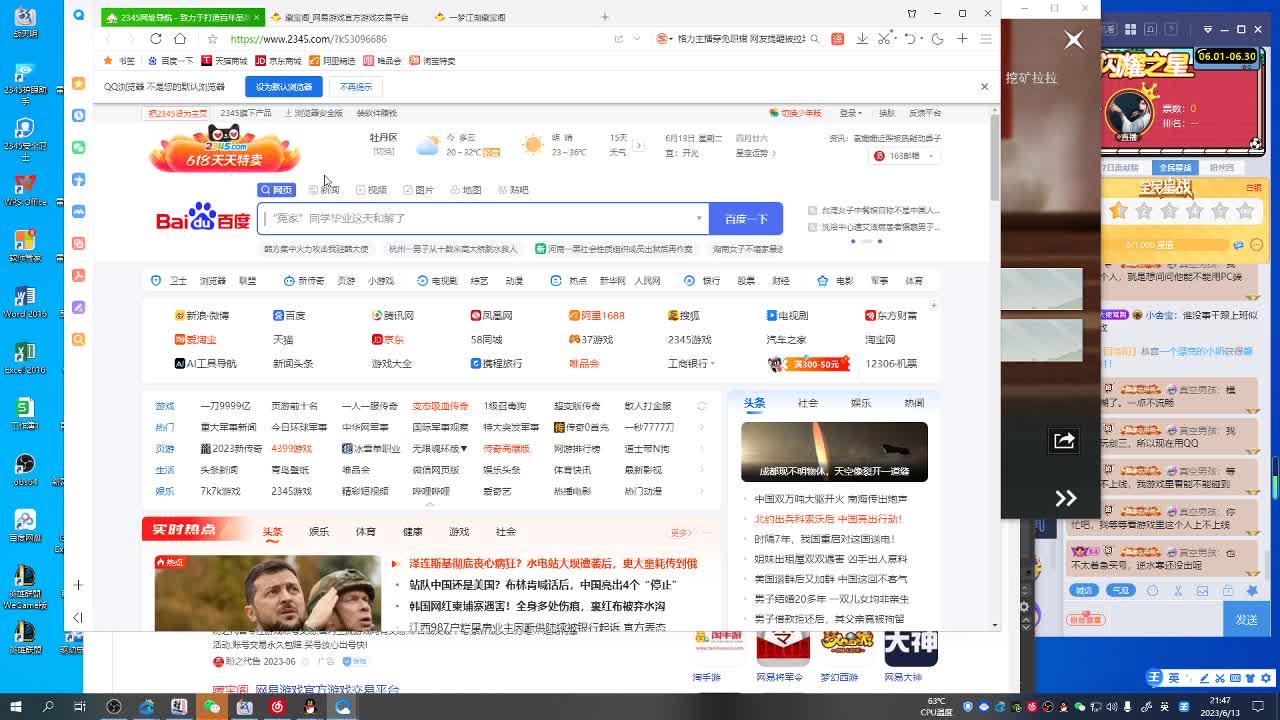Expand the Baidu search suggestions dropdown arrow
This screenshot has width=1280, height=720.
coord(699,218)
